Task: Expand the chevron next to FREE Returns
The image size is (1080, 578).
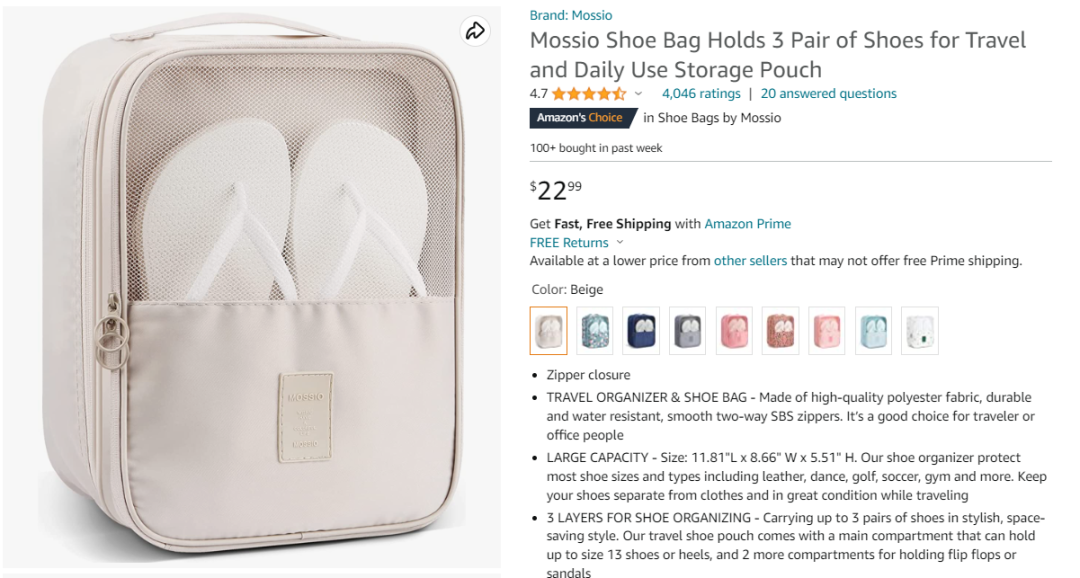Action: pyautogui.click(x=620, y=243)
